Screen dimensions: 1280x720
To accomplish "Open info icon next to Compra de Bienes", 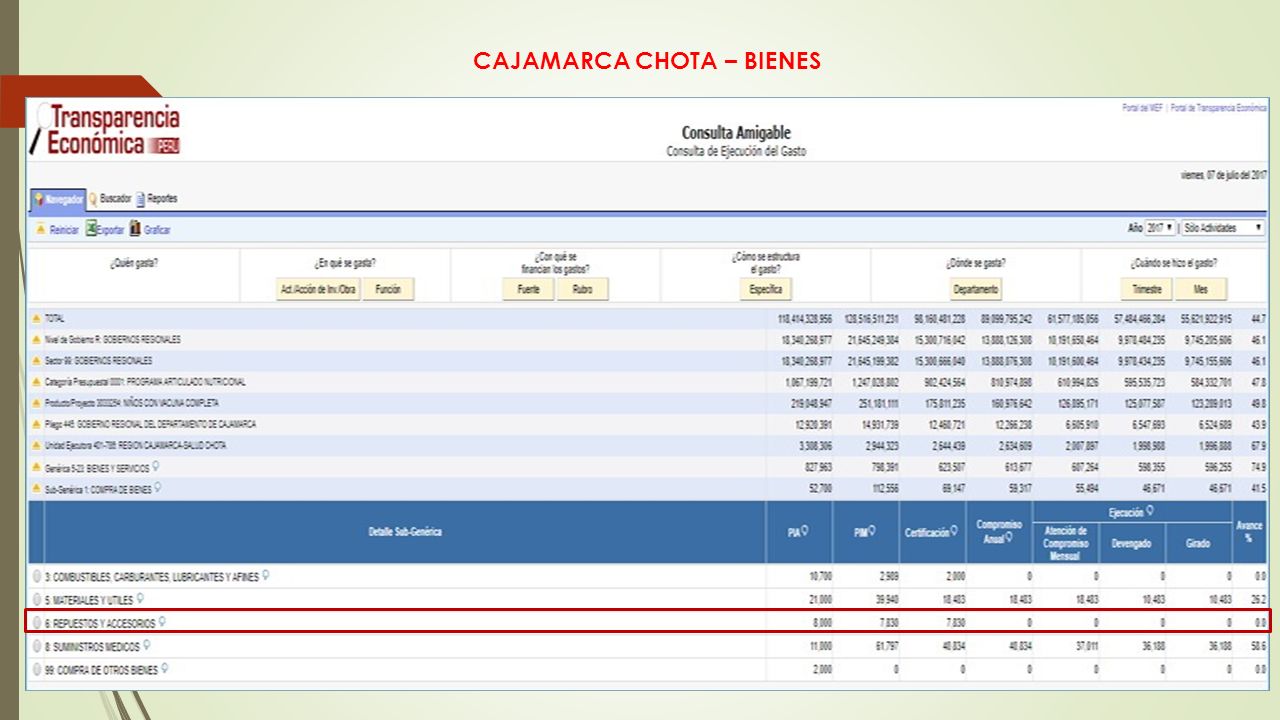I will (158, 488).
